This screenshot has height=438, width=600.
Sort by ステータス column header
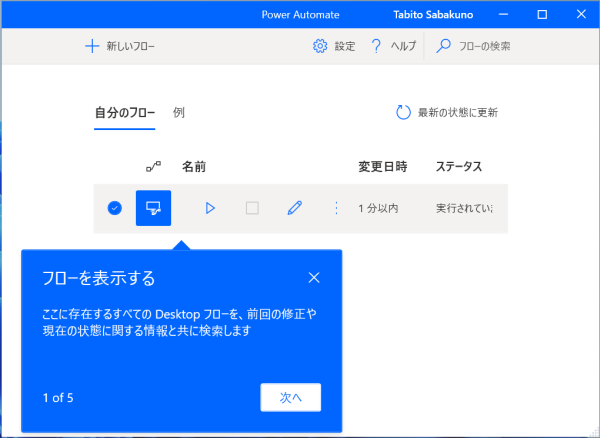pyautogui.click(x=459, y=167)
